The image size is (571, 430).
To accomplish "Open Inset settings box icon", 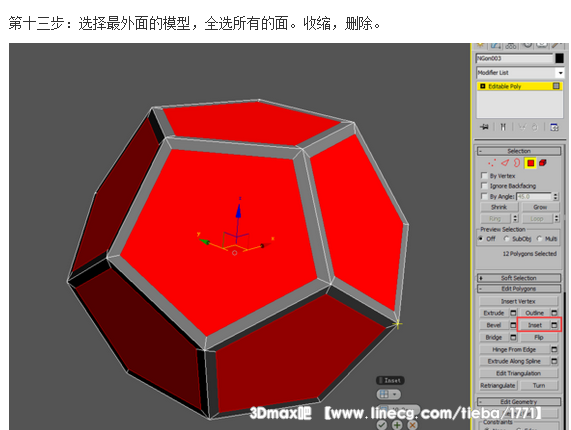I will pos(554,325).
